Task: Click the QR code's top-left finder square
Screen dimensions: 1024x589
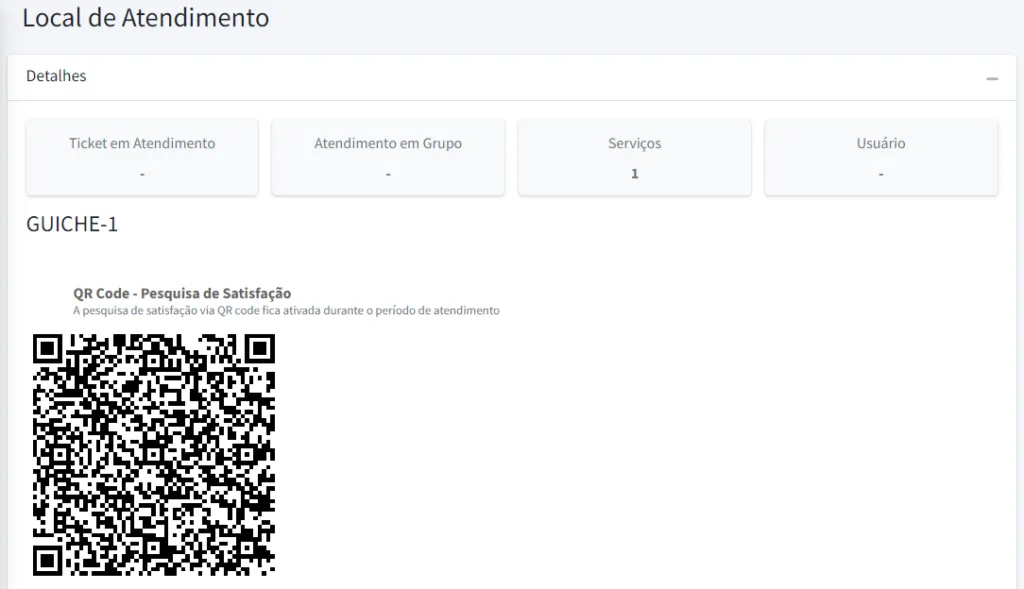Action: click(x=48, y=349)
